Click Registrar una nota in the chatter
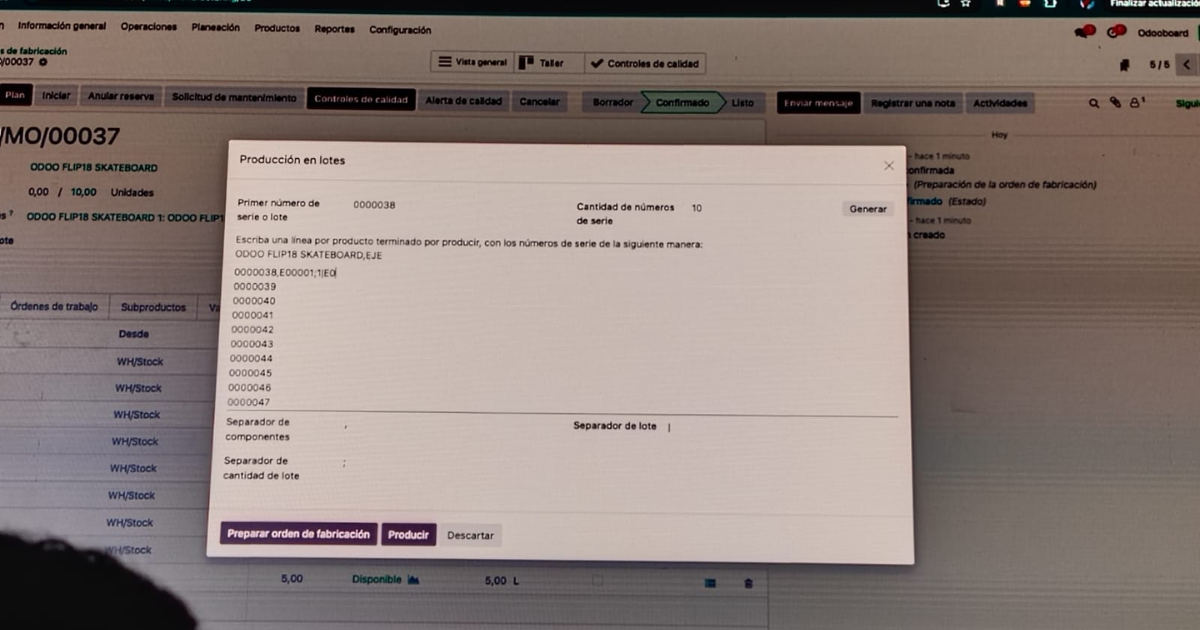This screenshot has height=630, width=1200. click(x=913, y=103)
